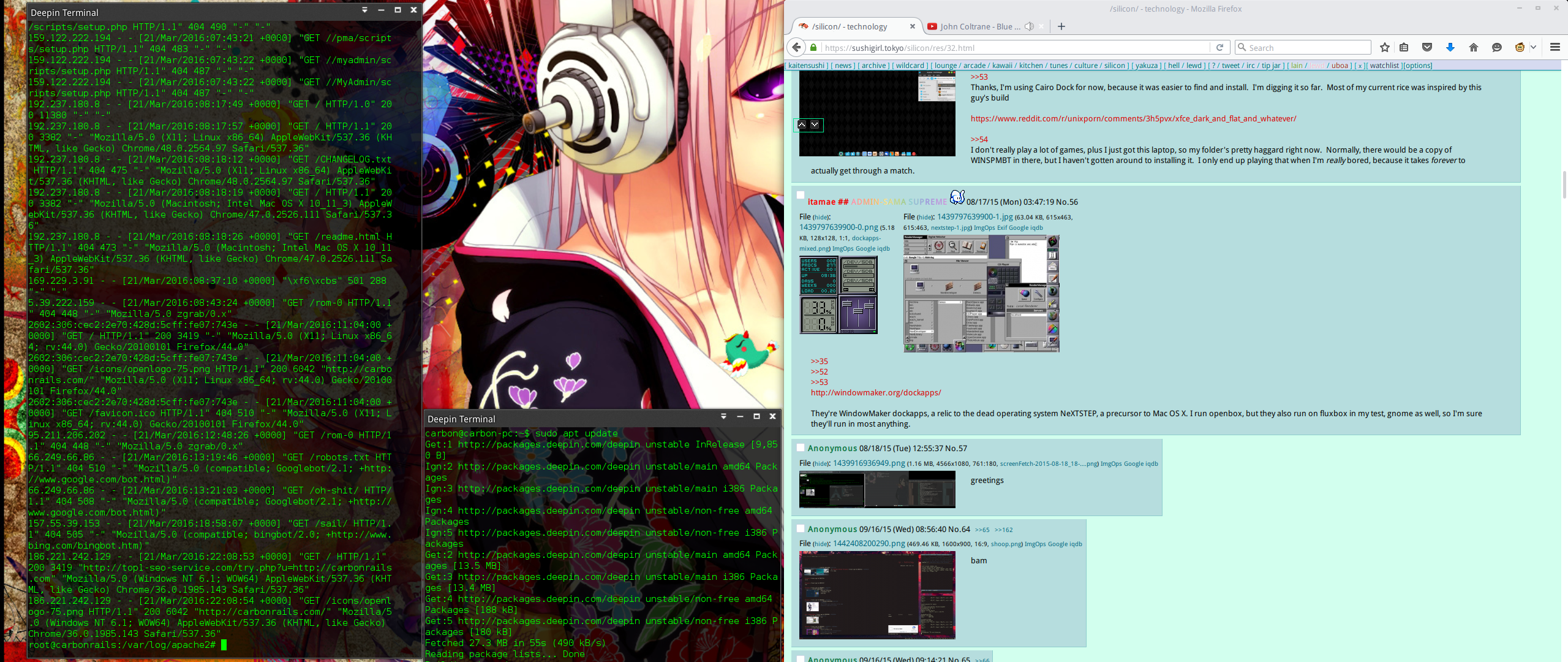Expand the lower Deepin Terminal menu arrow
Image resolution: width=1568 pixels, height=662 pixels.
click(723, 416)
